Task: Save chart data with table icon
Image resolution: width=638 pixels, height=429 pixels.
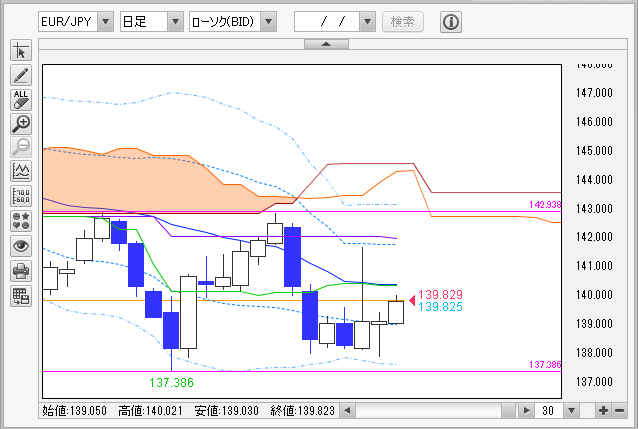Action: coord(21,296)
